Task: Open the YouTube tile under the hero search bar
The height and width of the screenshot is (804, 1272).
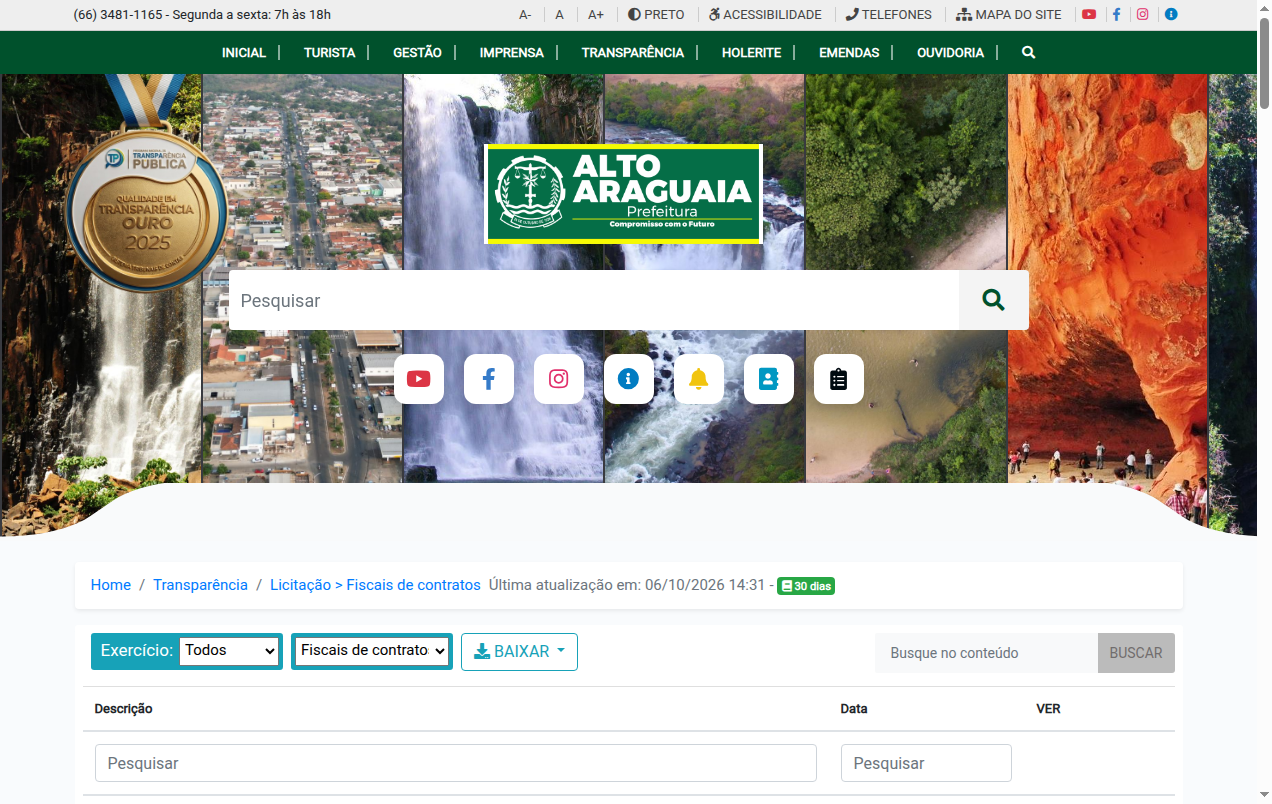Action: click(419, 379)
